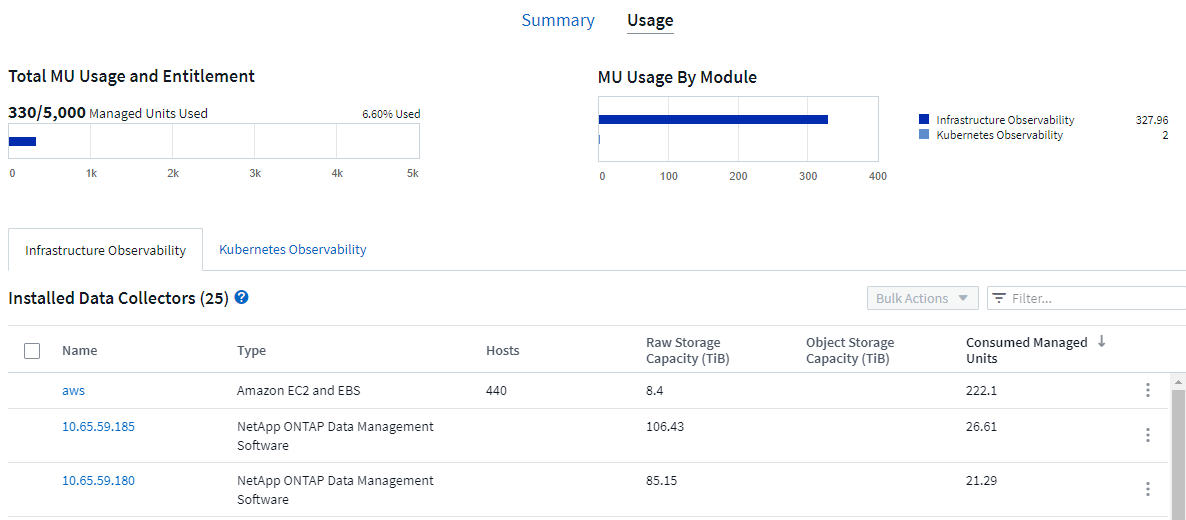Image resolution: width=1186 pixels, height=520 pixels.
Task: Click the Infrastructure Observability legend color swatch
Action: coord(924,120)
